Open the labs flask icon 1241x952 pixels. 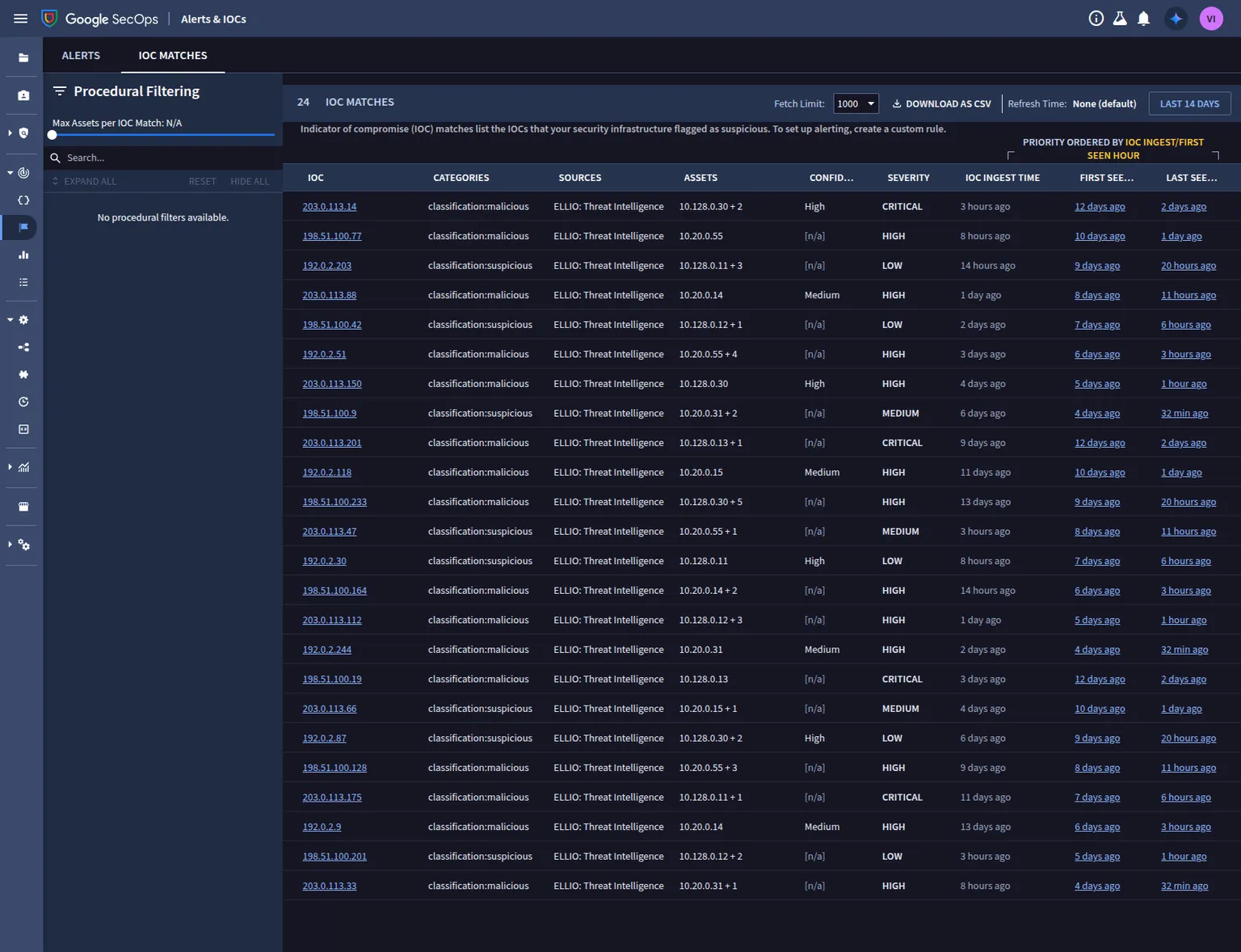[x=1120, y=19]
